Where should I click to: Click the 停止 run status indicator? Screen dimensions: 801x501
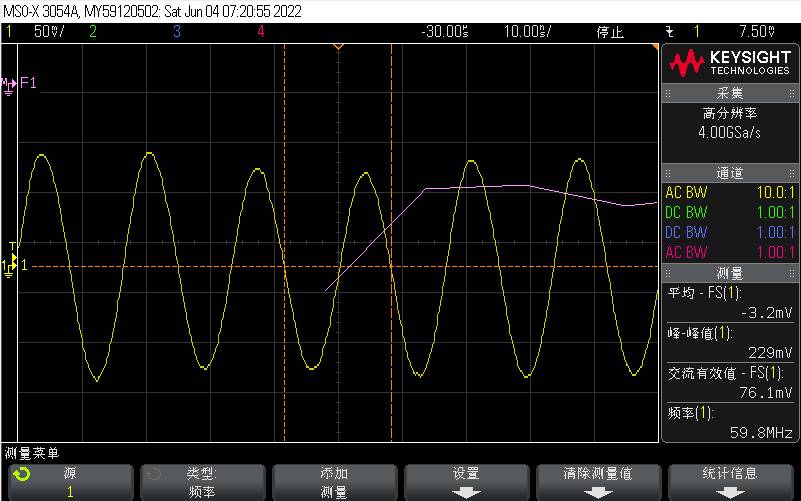(610, 32)
